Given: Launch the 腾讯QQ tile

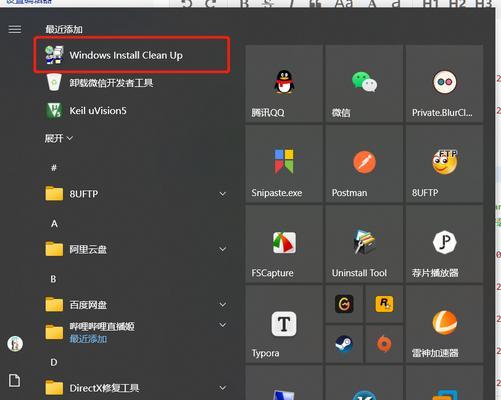Looking at the screenshot, I should [x=284, y=84].
